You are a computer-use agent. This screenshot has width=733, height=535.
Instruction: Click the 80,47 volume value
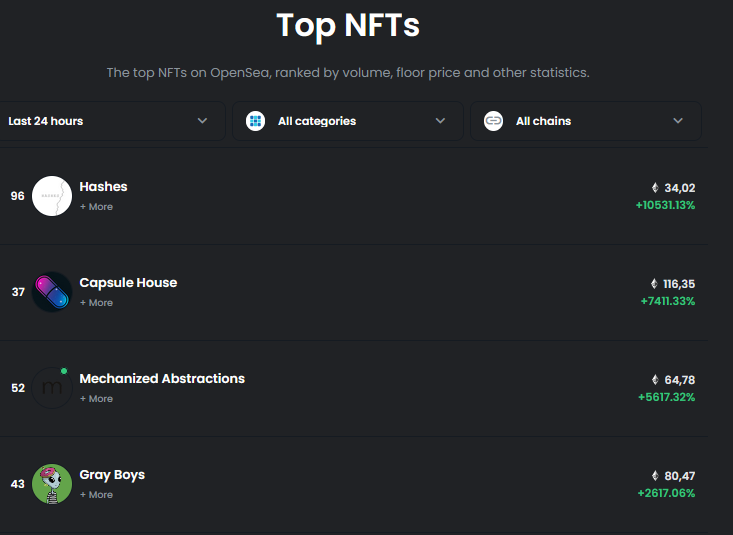[x=680, y=476]
